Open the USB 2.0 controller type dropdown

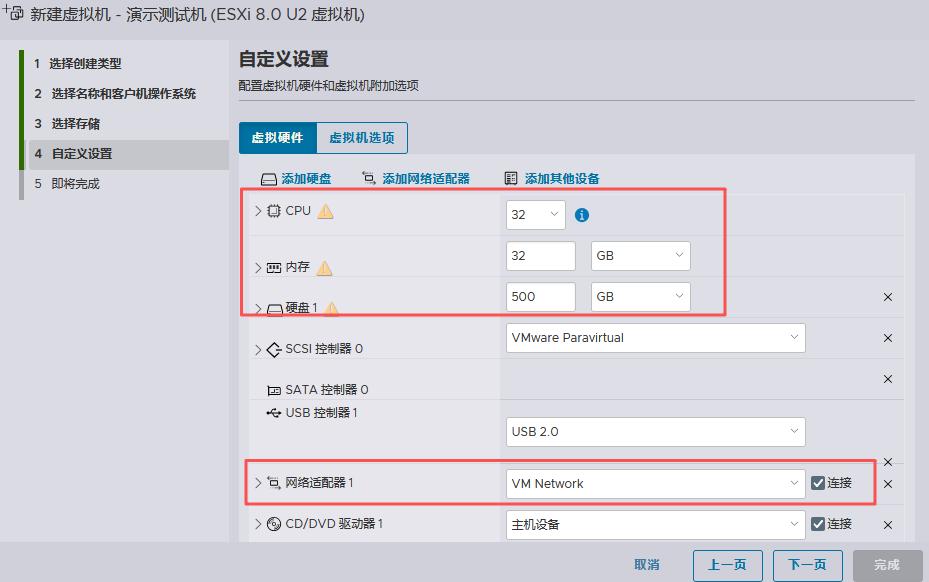655,432
